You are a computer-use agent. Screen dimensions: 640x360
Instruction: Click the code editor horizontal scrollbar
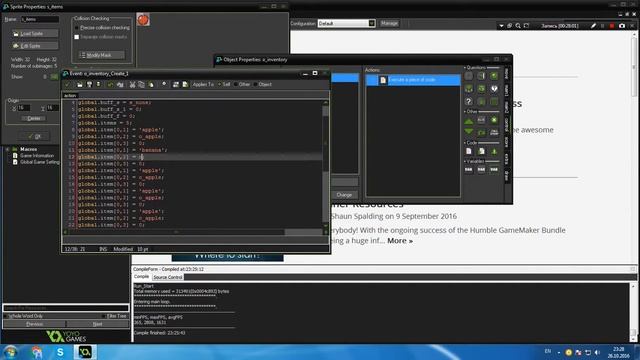(x=195, y=232)
